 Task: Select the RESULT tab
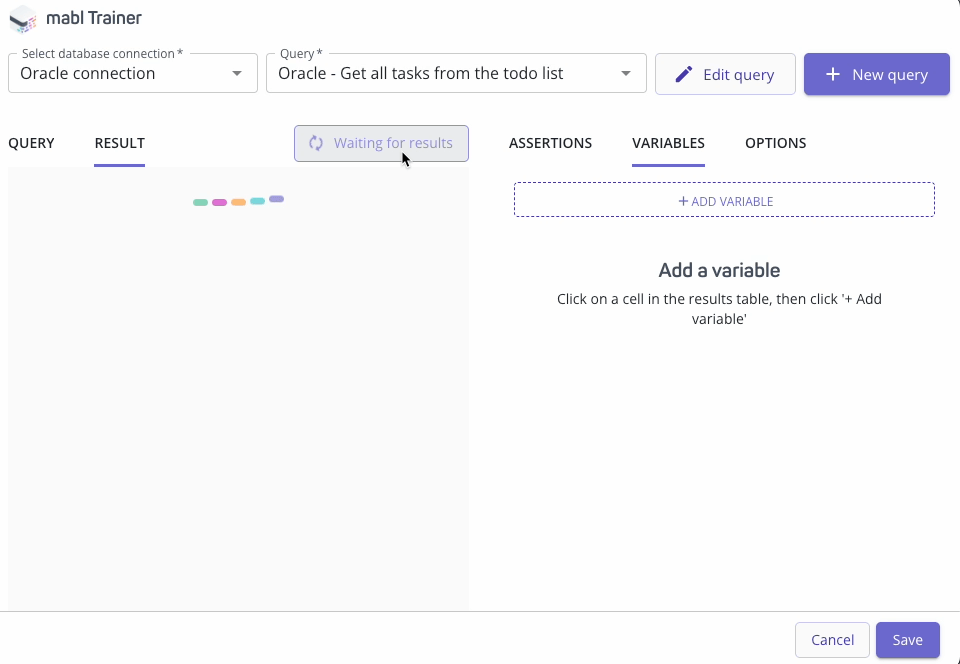(x=119, y=143)
